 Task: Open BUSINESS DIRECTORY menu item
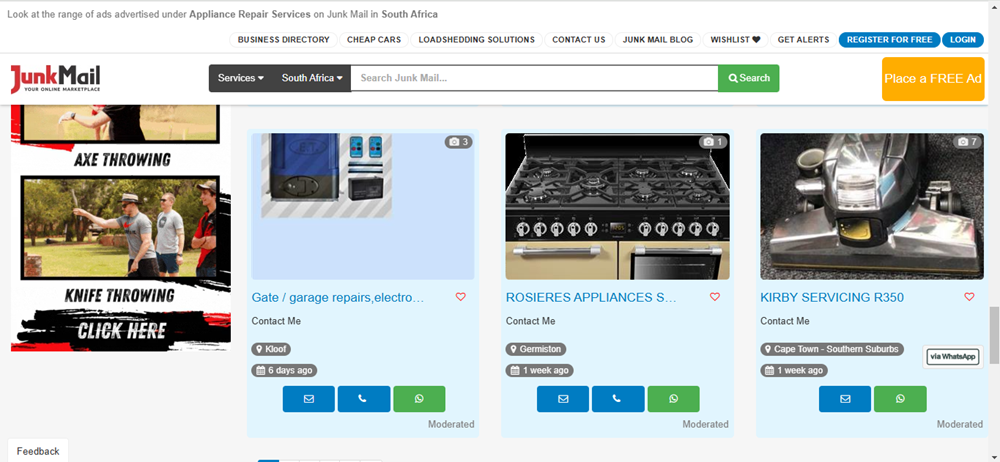coord(283,40)
